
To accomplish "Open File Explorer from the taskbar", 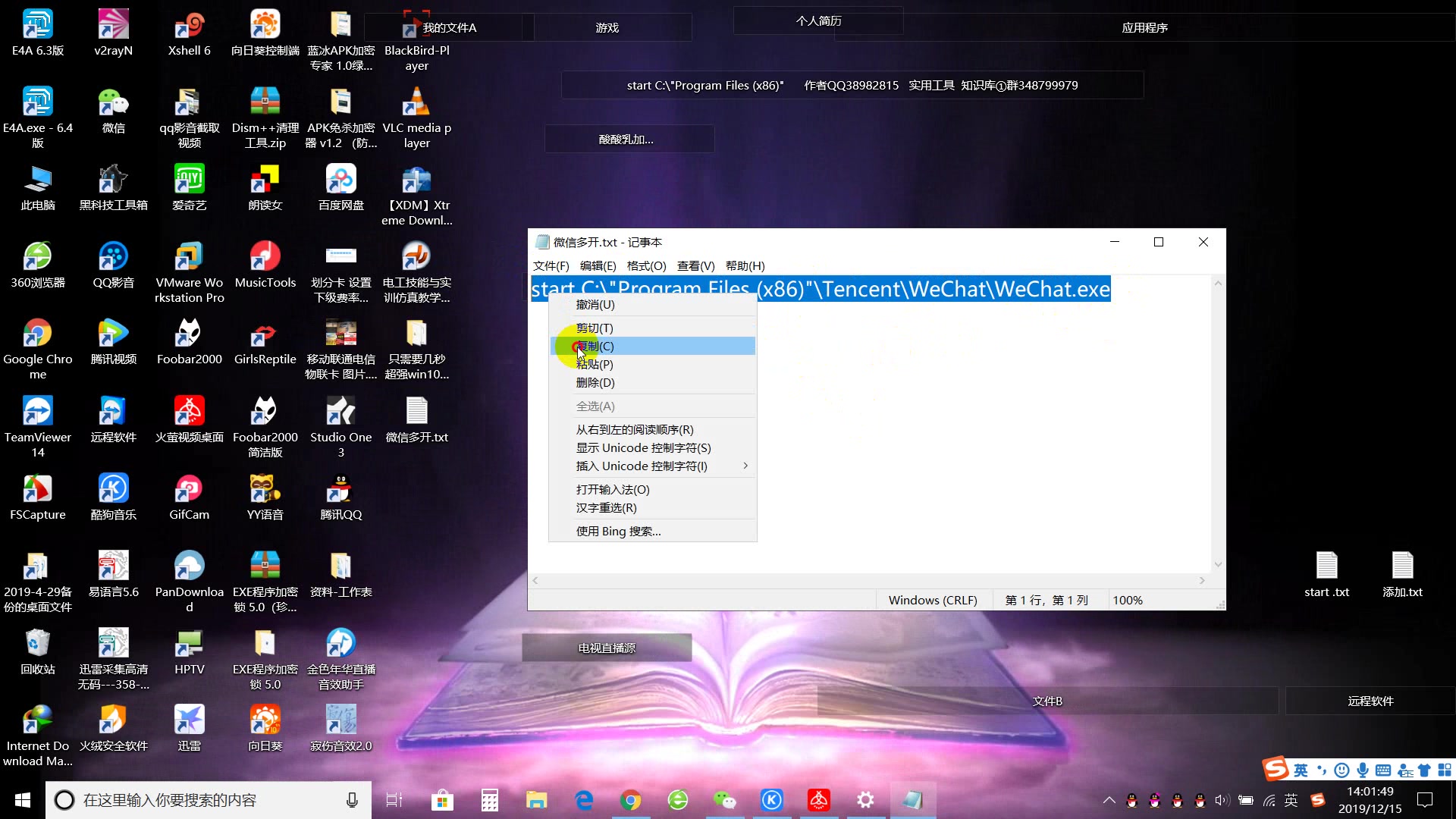I will (537, 800).
